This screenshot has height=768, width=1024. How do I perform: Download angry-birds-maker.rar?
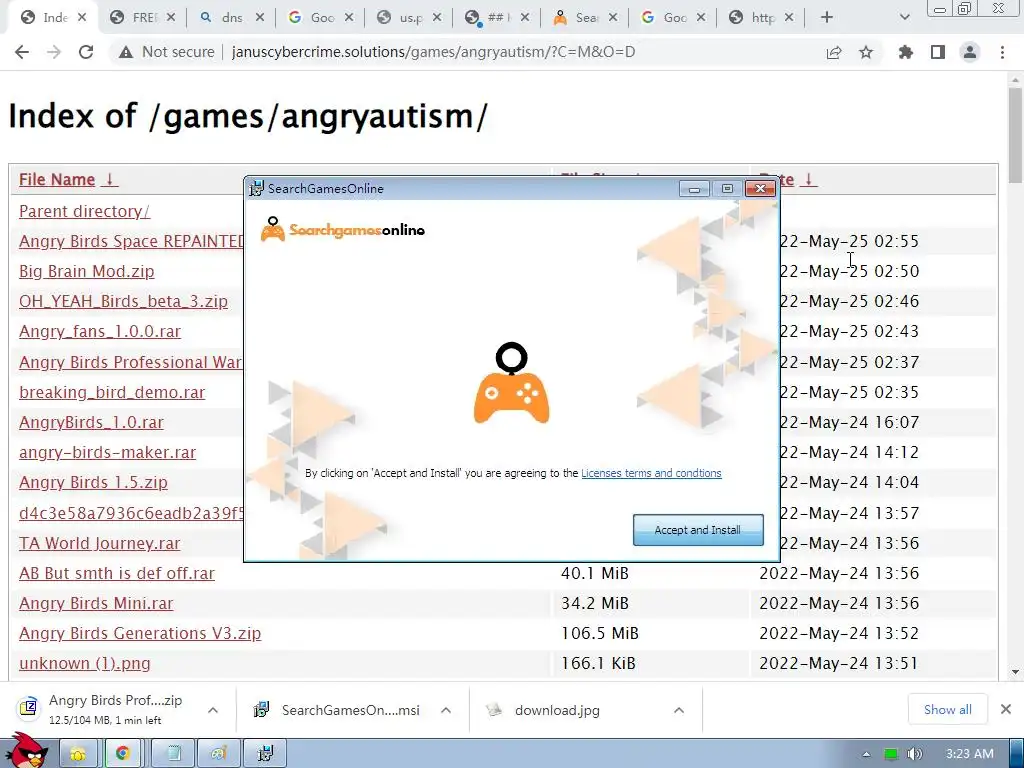pyautogui.click(x=107, y=453)
